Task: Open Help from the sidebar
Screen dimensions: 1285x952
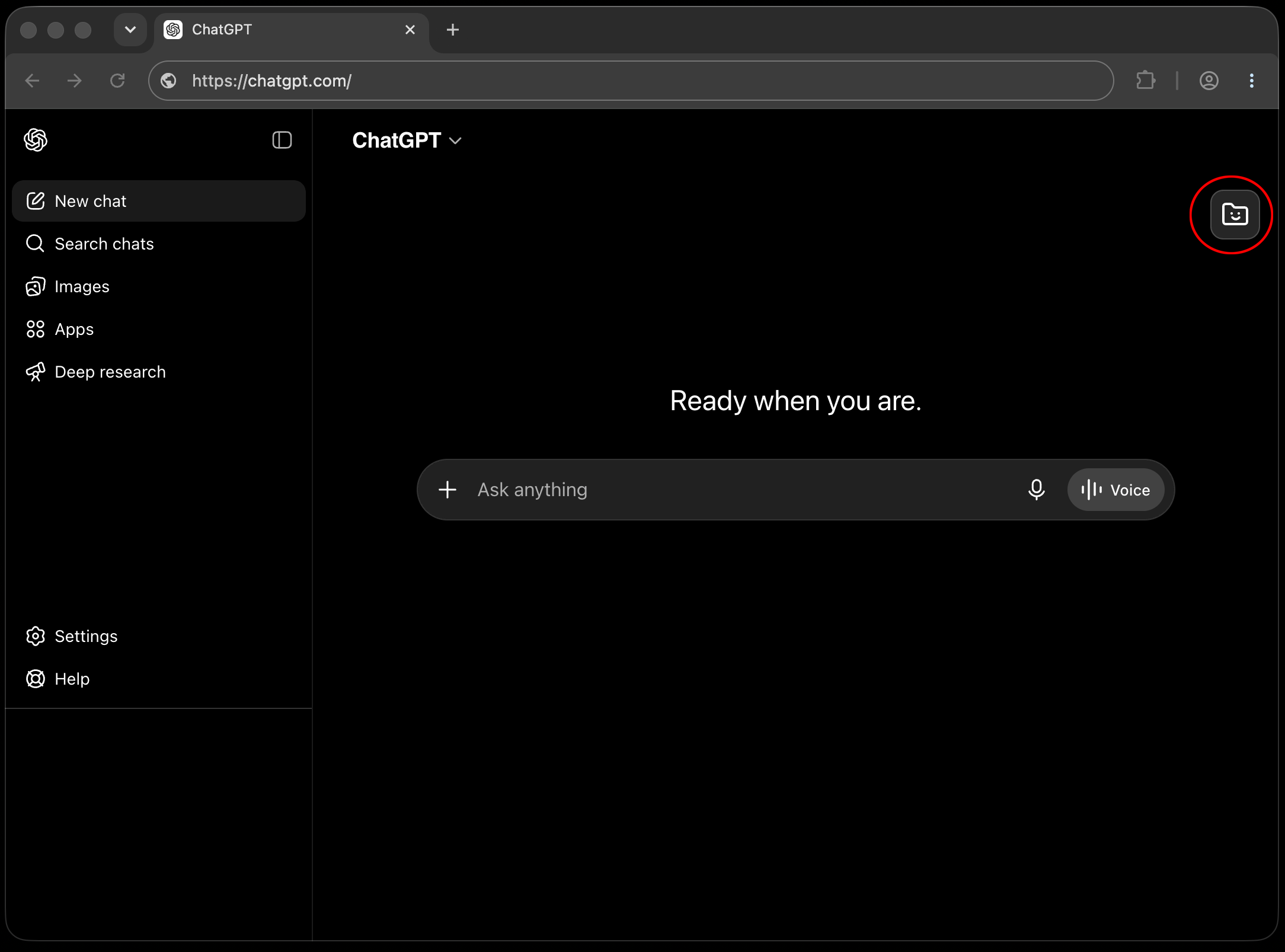Action: coord(159,679)
